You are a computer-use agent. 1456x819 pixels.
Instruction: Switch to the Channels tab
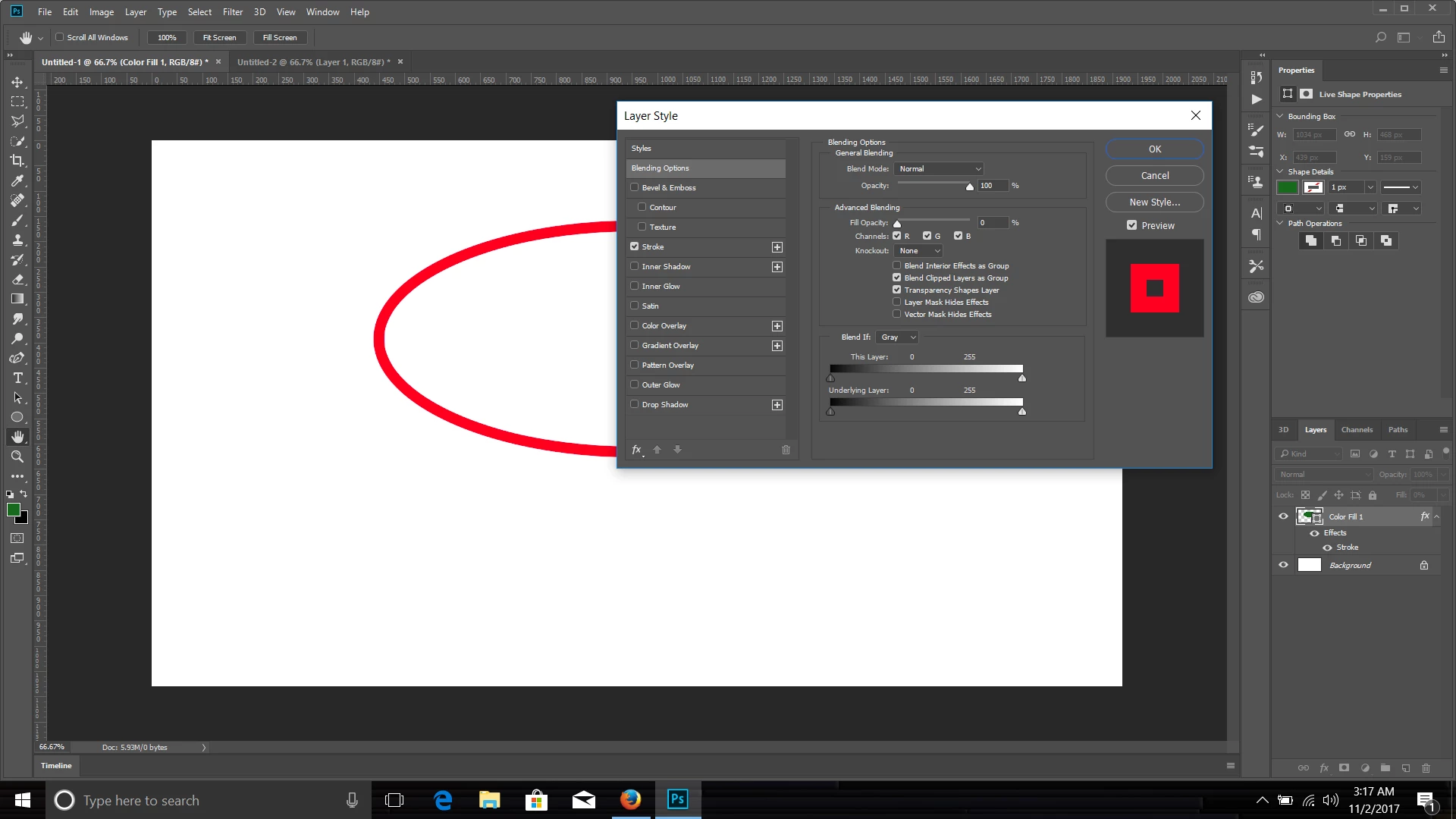point(1356,430)
